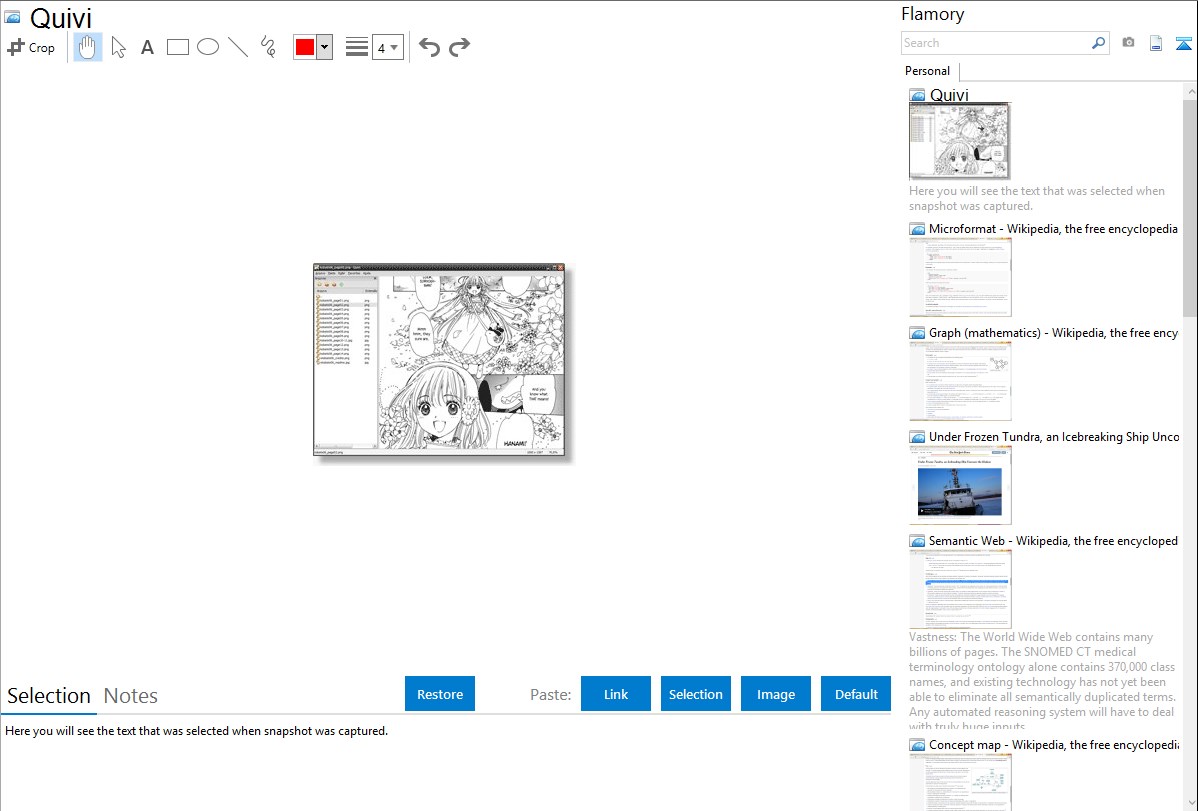This screenshot has width=1198, height=811.
Task: Choose the arrow pointer tool
Action: (x=118, y=47)
